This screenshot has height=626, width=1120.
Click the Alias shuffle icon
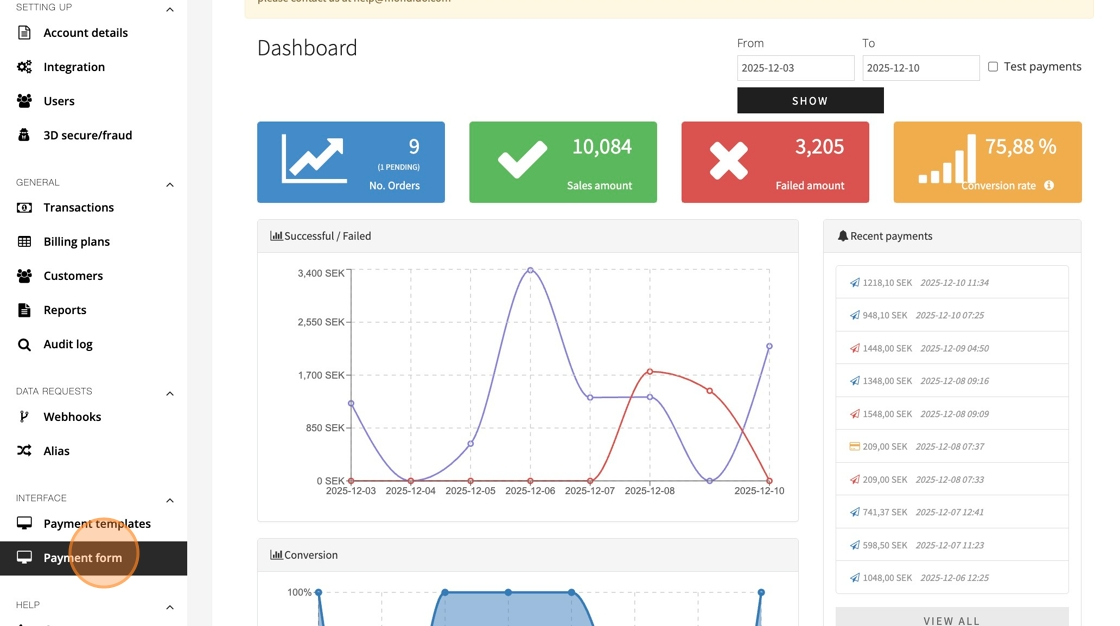coord(24,451)
